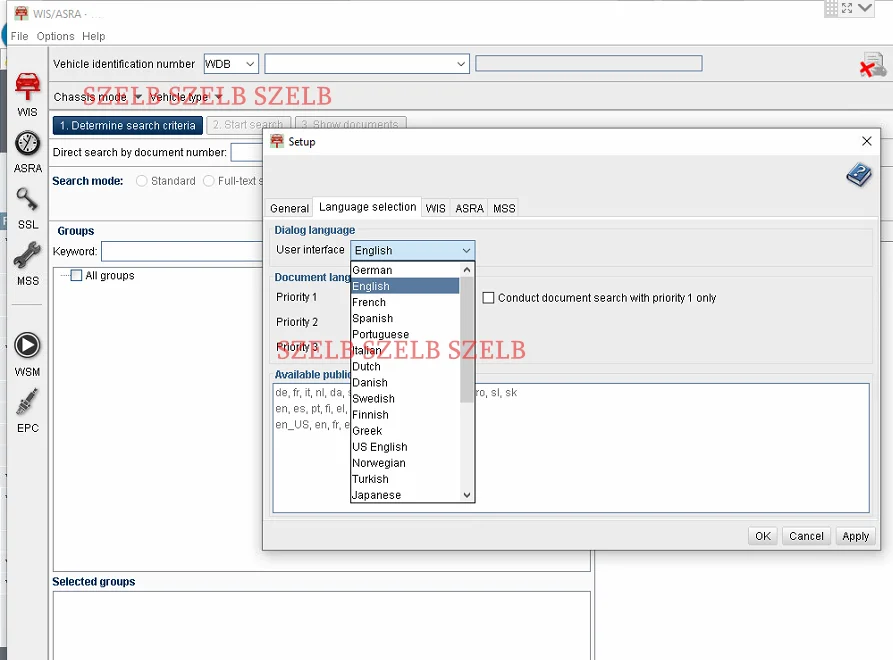
Task: Click the Direct search document number field
Action: (247, 153)
